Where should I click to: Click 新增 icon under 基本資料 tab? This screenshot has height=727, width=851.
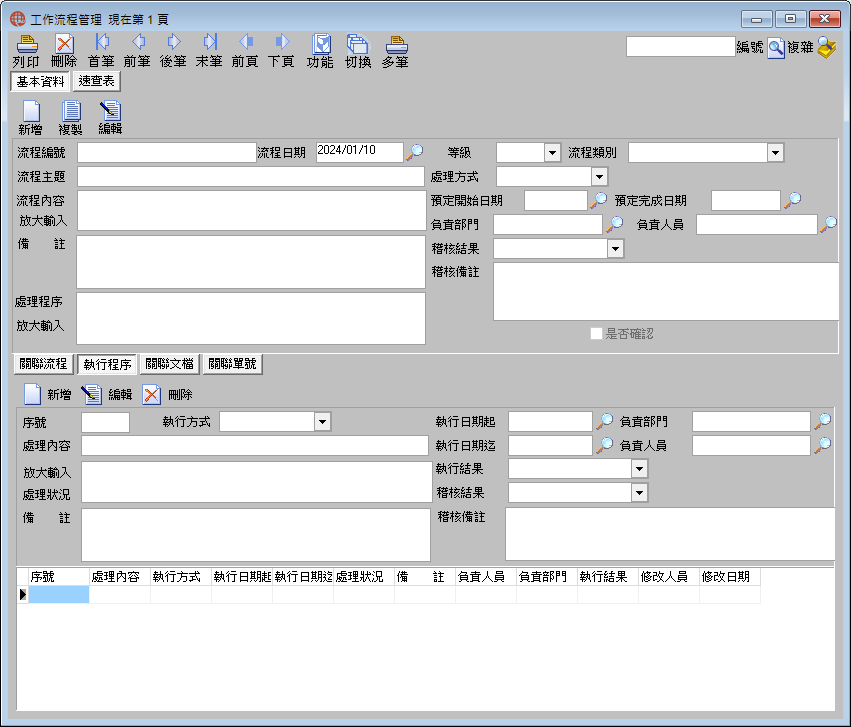tap(31, 111)
